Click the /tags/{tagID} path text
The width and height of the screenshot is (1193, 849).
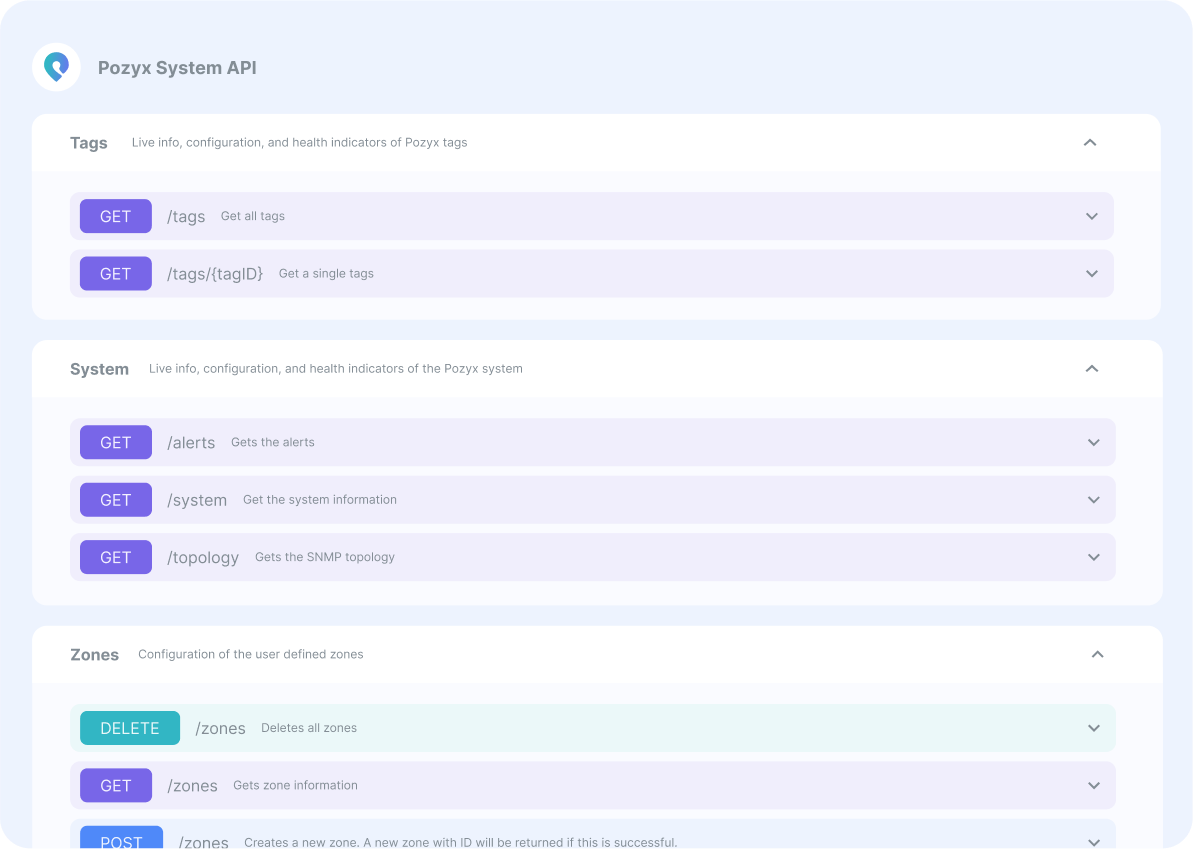click(215, 274)
